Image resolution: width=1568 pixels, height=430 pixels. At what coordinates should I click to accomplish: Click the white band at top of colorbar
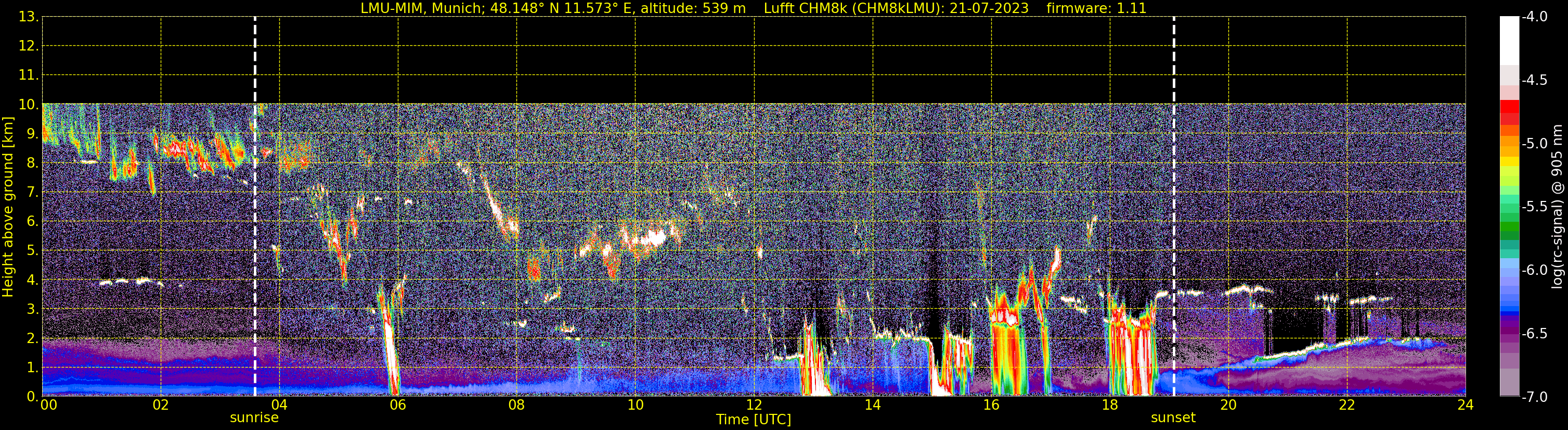point(1509,41)
